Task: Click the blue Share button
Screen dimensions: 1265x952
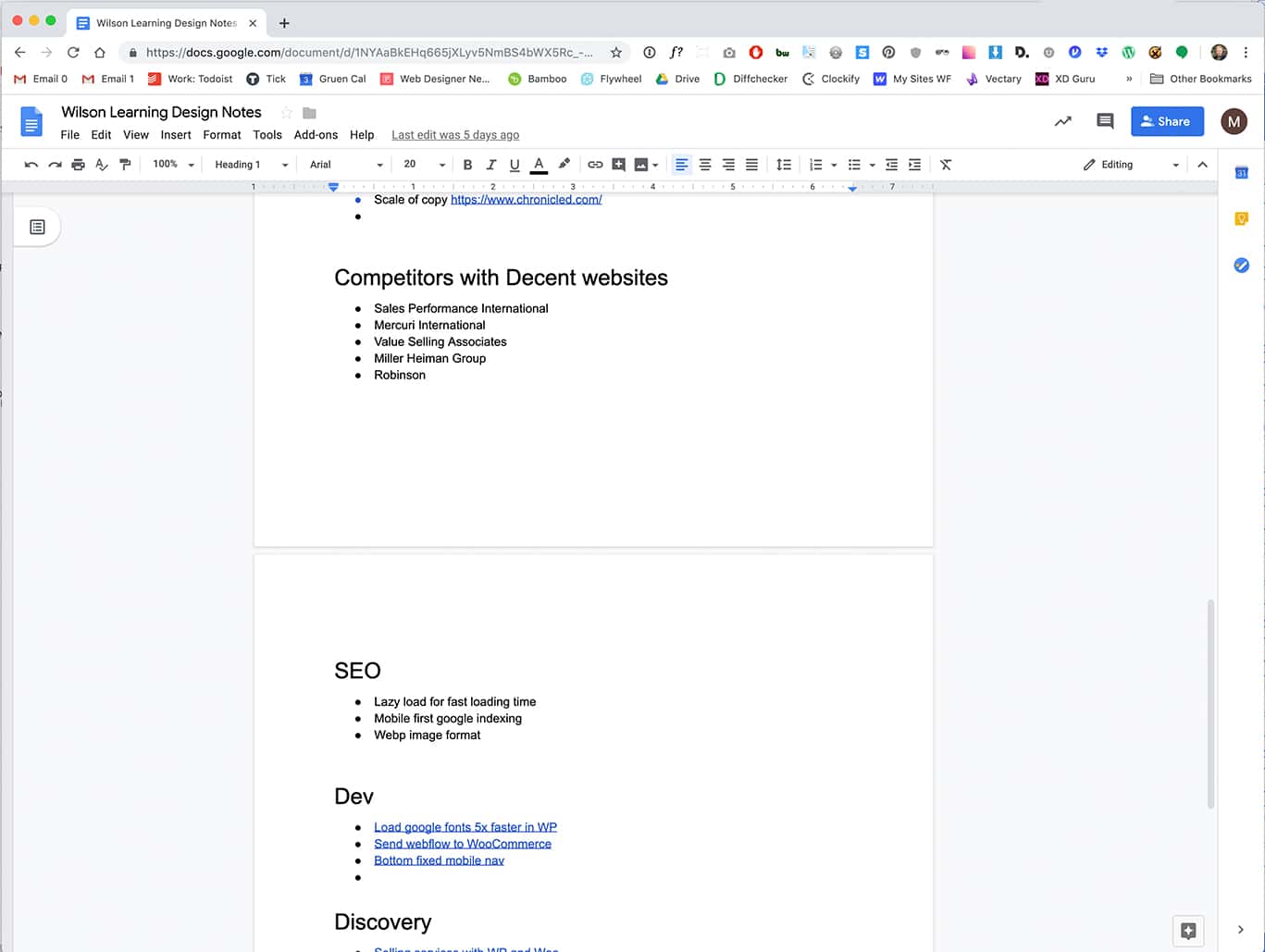Action: [x=1166, y=121]
